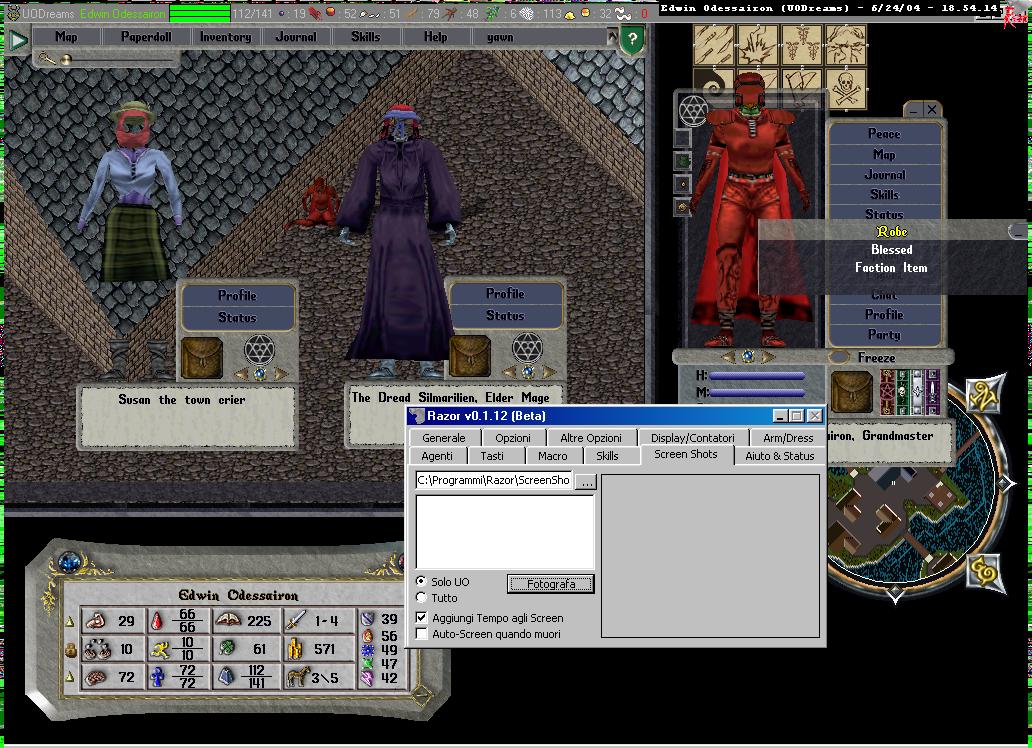Image resolution: width=1032 pixels, height=748 pixels.
Task: Toggle the dexterity padlock beside 10
Action: pos(70,651)
